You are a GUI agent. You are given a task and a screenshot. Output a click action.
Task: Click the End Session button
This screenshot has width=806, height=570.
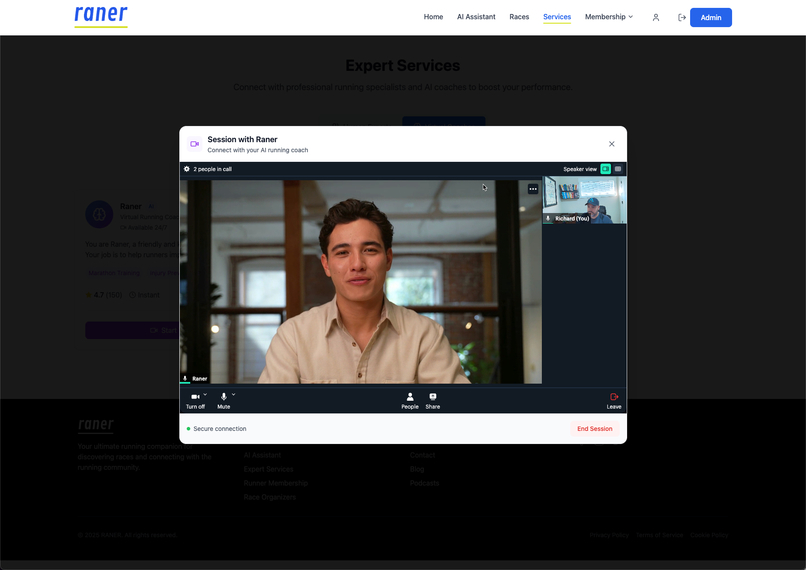point(594,429)
